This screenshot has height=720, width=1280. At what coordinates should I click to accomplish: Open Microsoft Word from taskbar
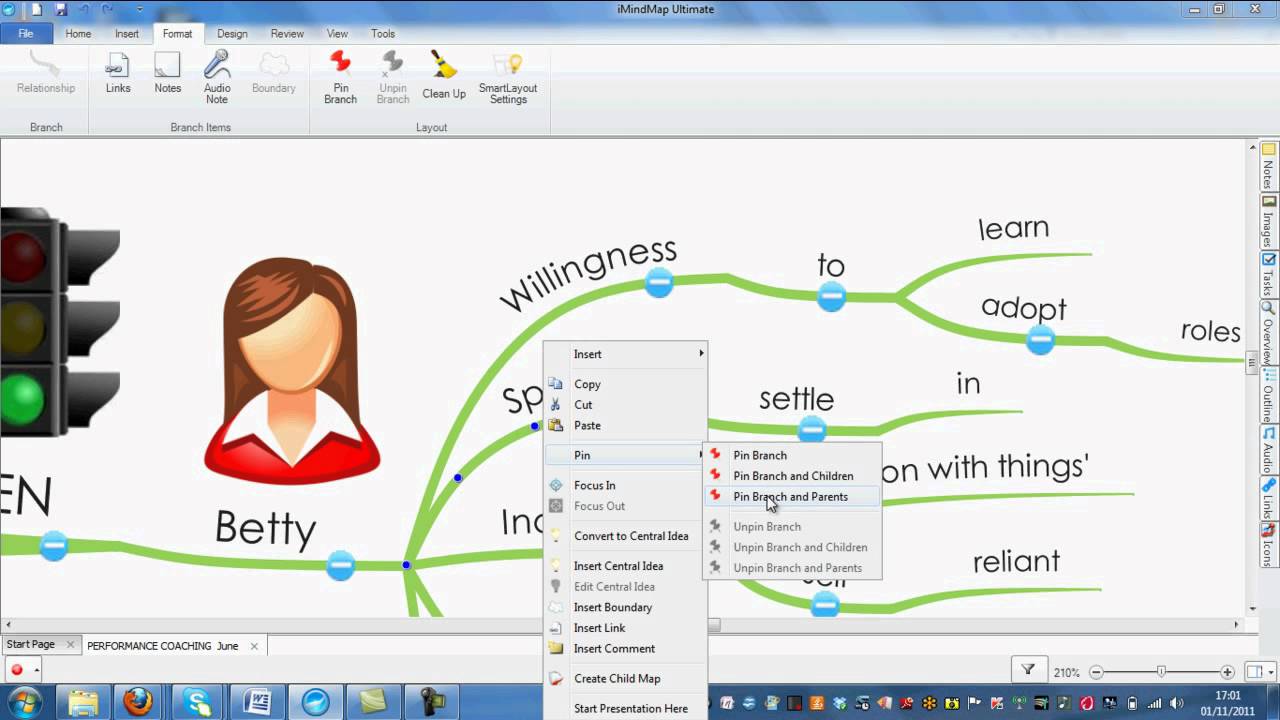click(256, 702)
